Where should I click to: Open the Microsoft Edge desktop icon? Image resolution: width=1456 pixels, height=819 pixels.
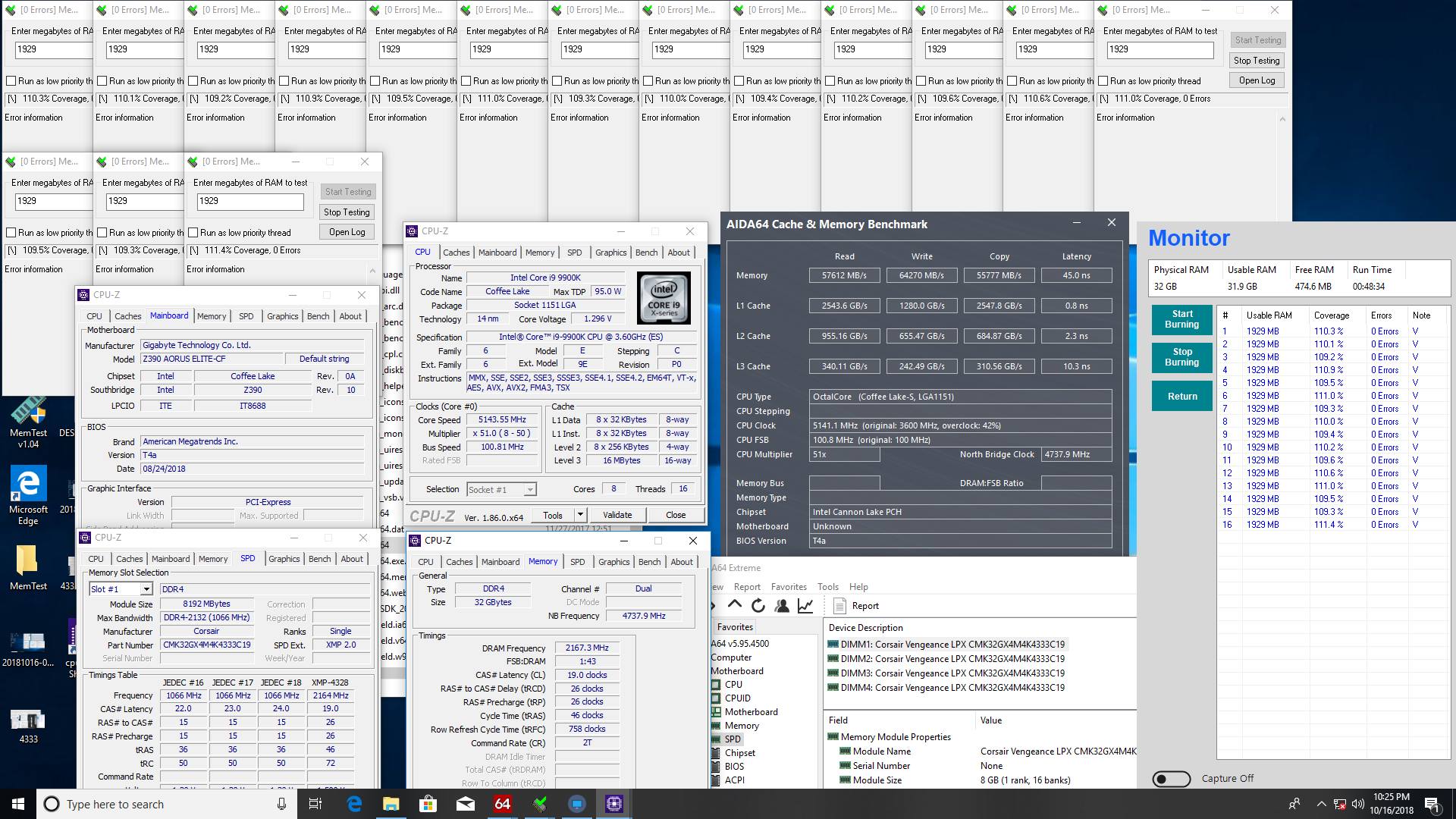pyautogui.click(x=28, y=495)
